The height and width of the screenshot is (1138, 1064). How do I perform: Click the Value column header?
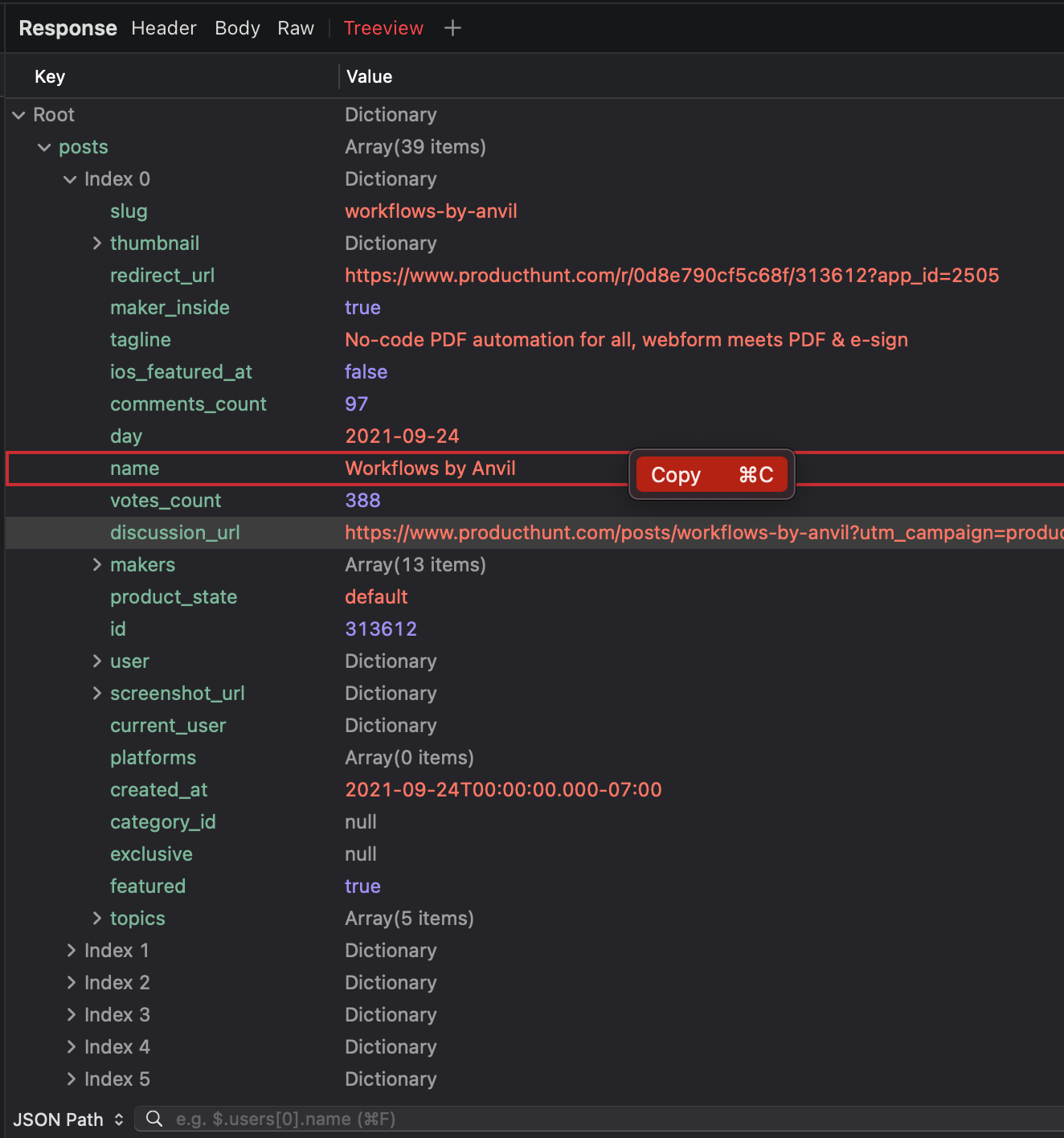tap(370, 77)
